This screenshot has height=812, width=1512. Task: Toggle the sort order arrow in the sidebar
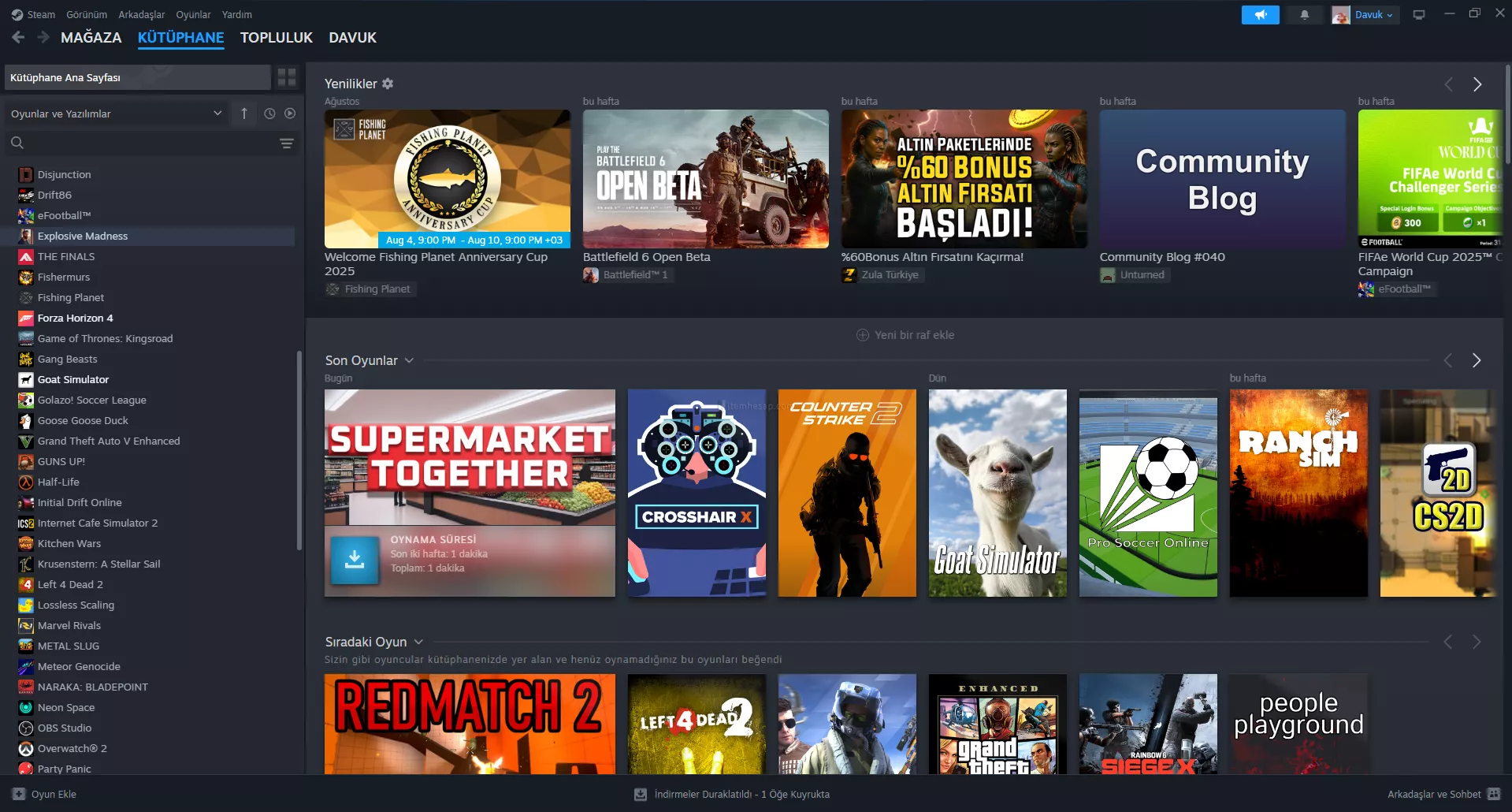(244, 114)
